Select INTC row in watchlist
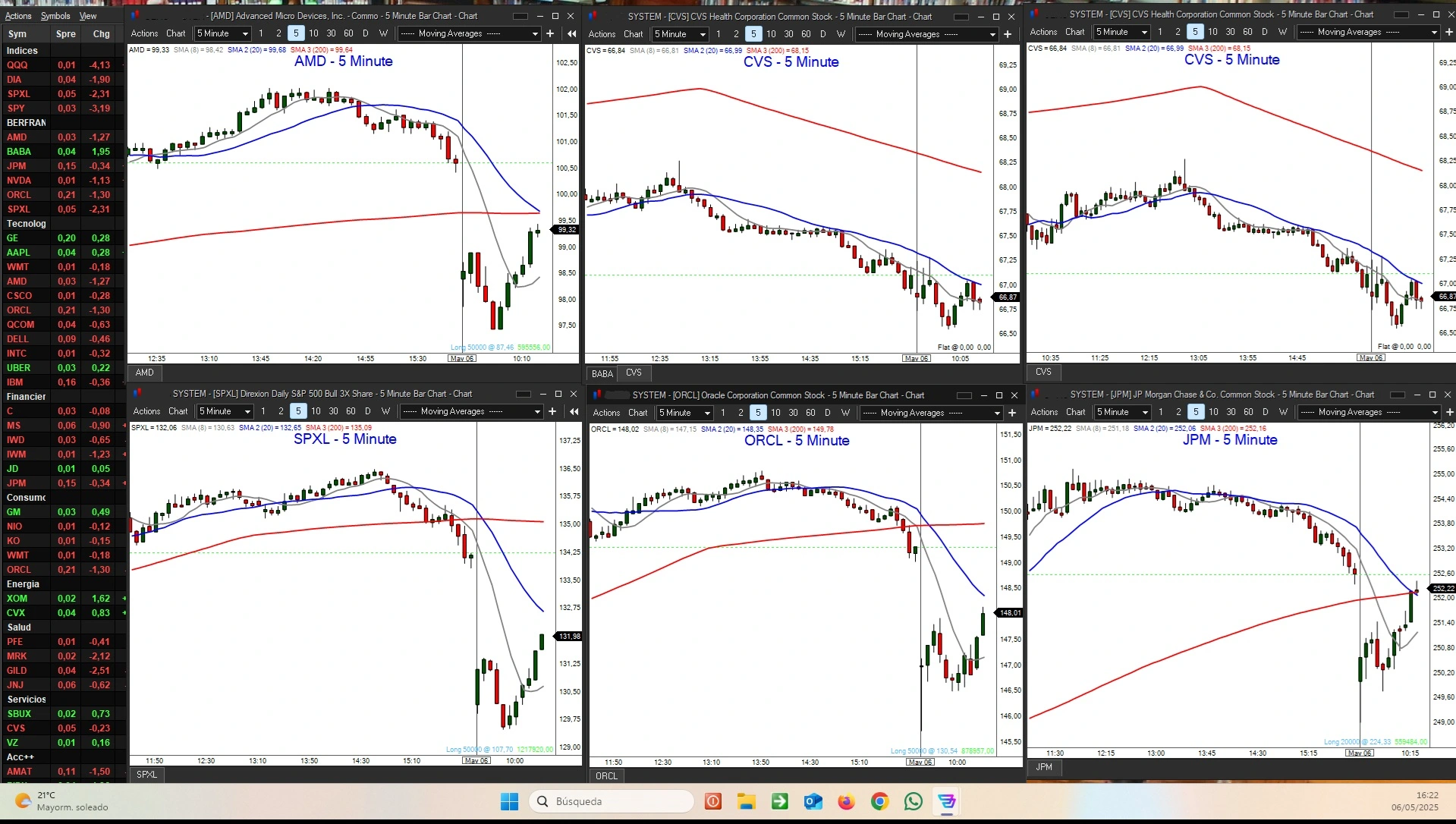The height and width of the screenshot is (824, 1456). click(62, 354)
